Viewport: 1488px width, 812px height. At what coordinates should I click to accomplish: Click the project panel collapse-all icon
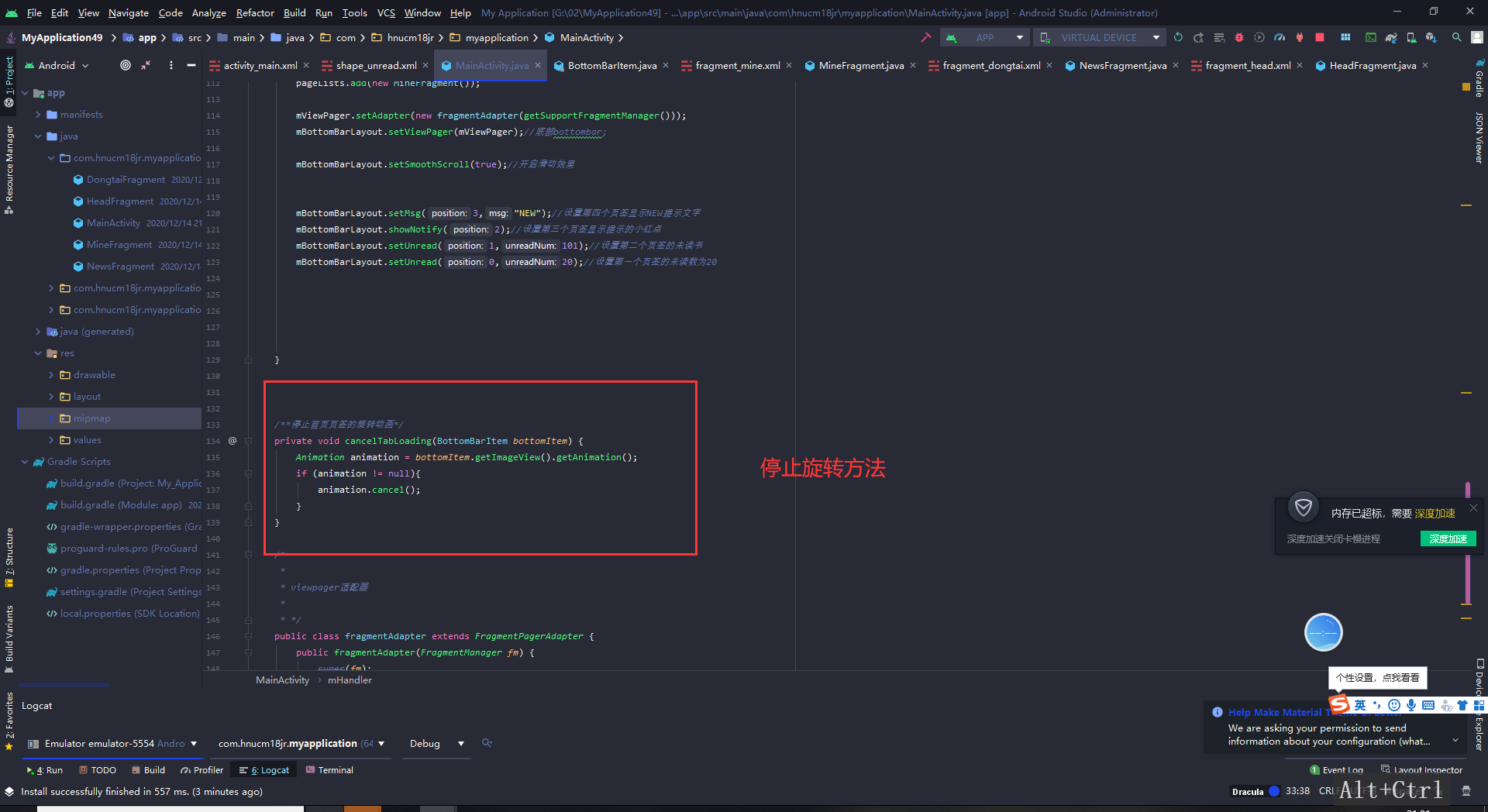point(146,65)
